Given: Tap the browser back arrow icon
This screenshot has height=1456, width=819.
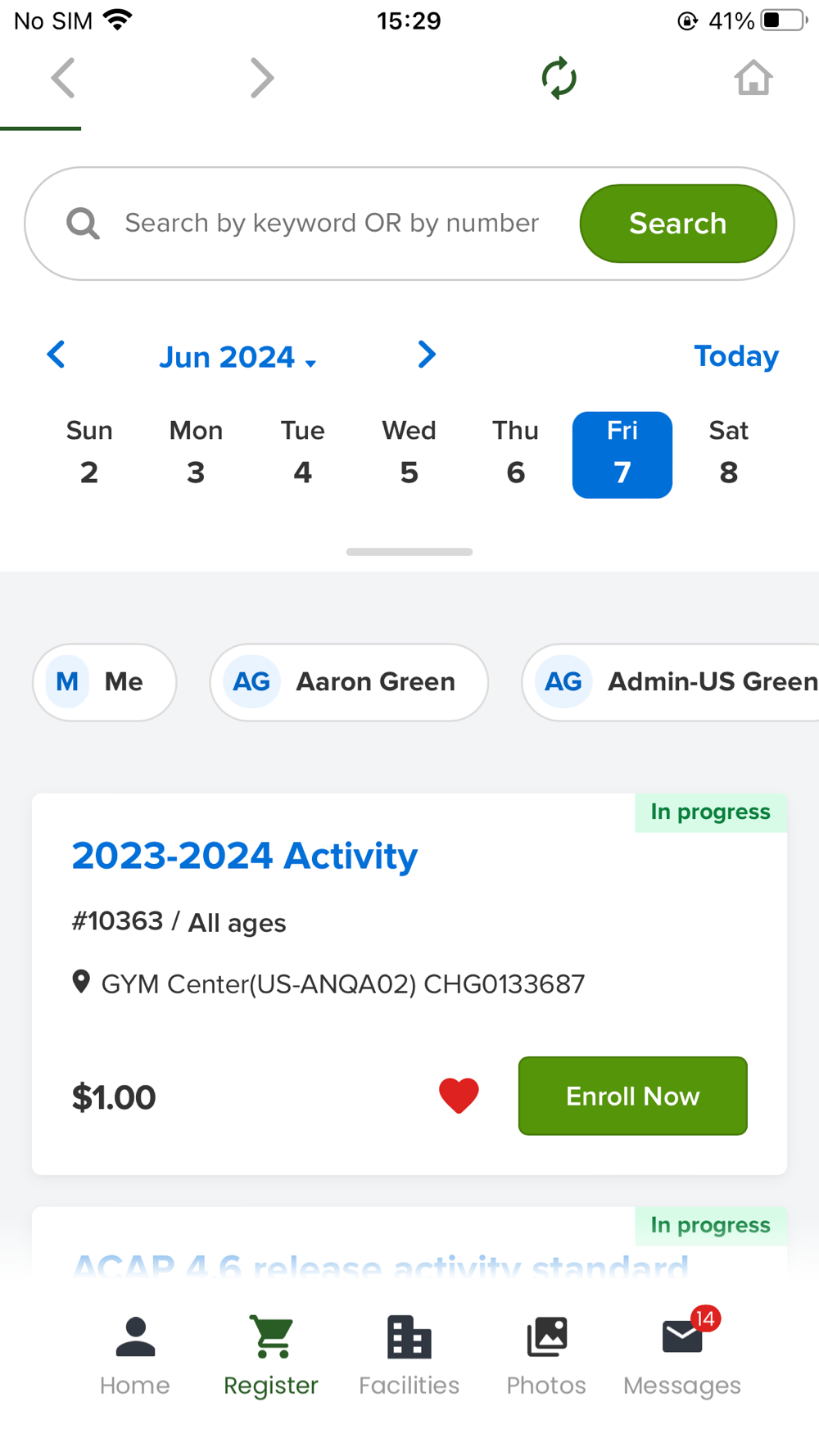Looking at the screenshot, I should [x=63, y=79].
